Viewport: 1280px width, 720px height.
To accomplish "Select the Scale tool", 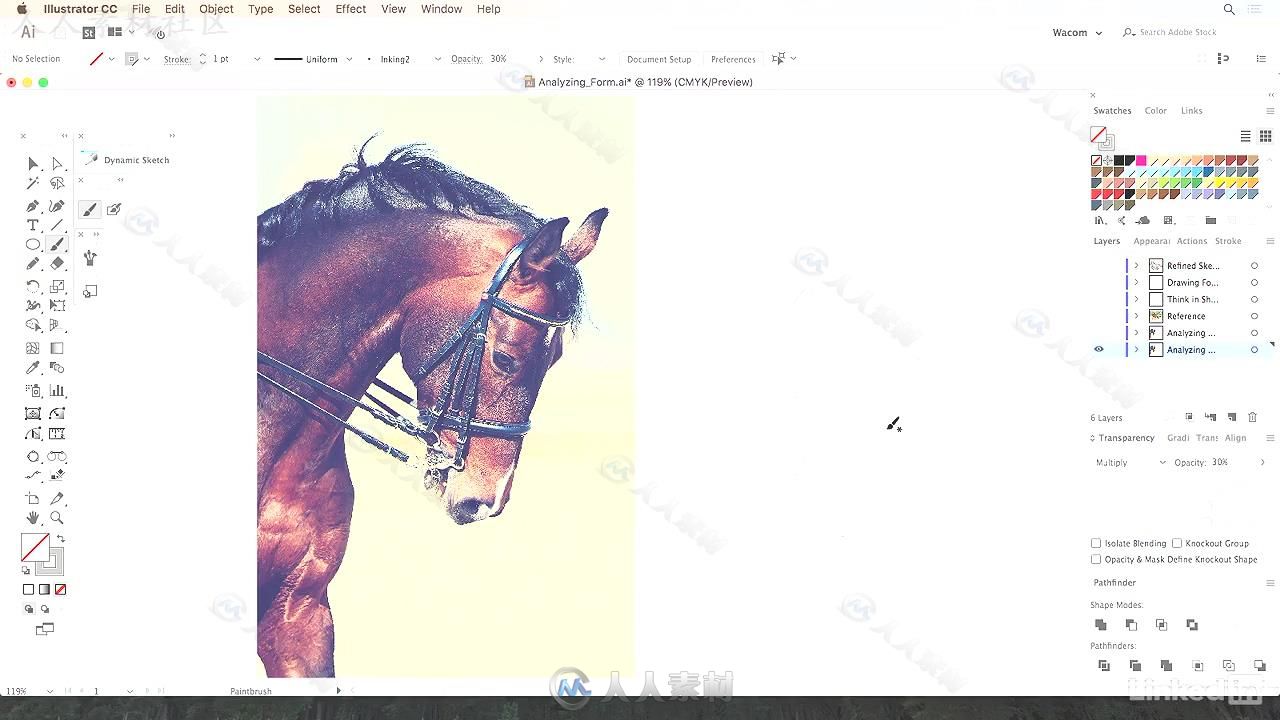I will (x=57, y=286).
